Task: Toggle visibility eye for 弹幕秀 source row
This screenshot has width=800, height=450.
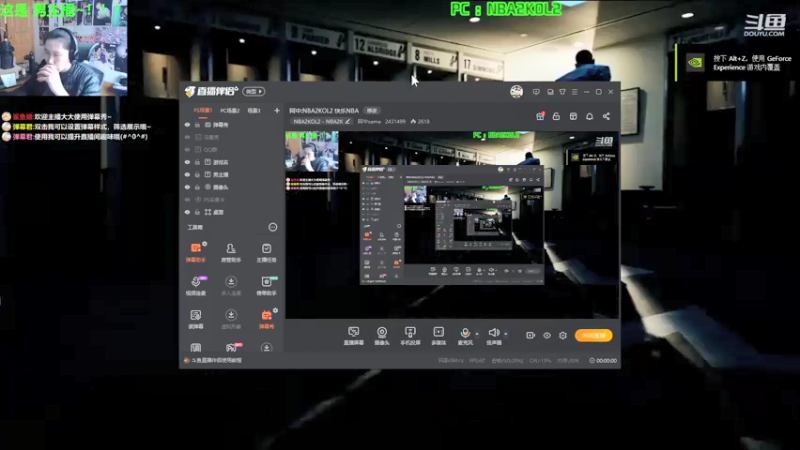Action: 187,125
